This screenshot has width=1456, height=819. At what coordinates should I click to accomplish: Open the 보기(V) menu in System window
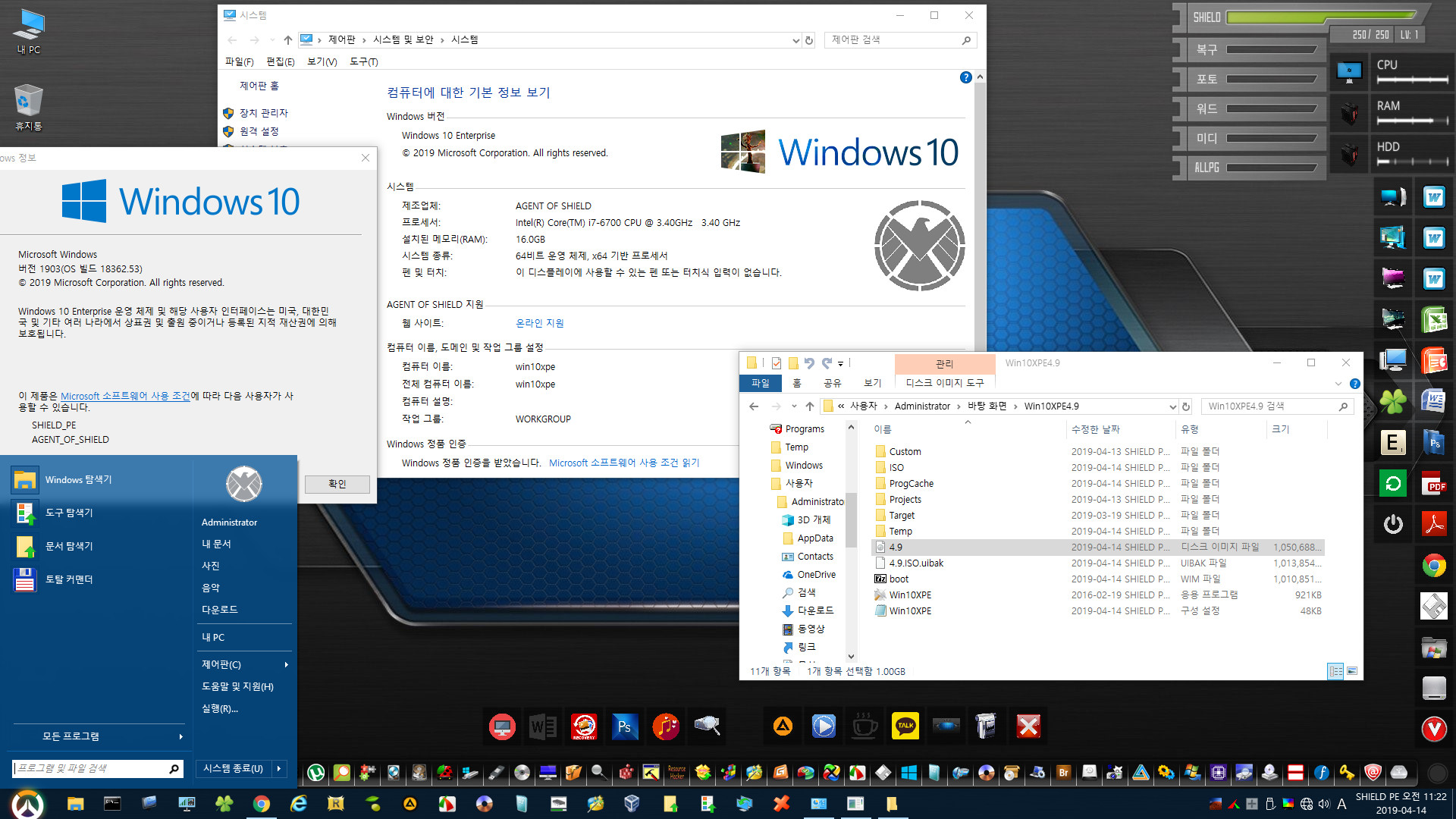[x=322, y=61]
